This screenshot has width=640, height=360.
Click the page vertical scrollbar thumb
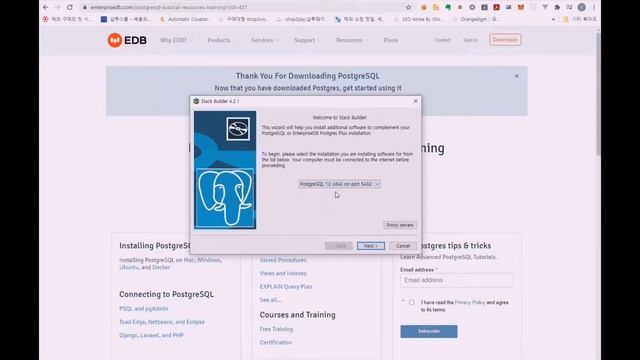click(x=598, y=94)
